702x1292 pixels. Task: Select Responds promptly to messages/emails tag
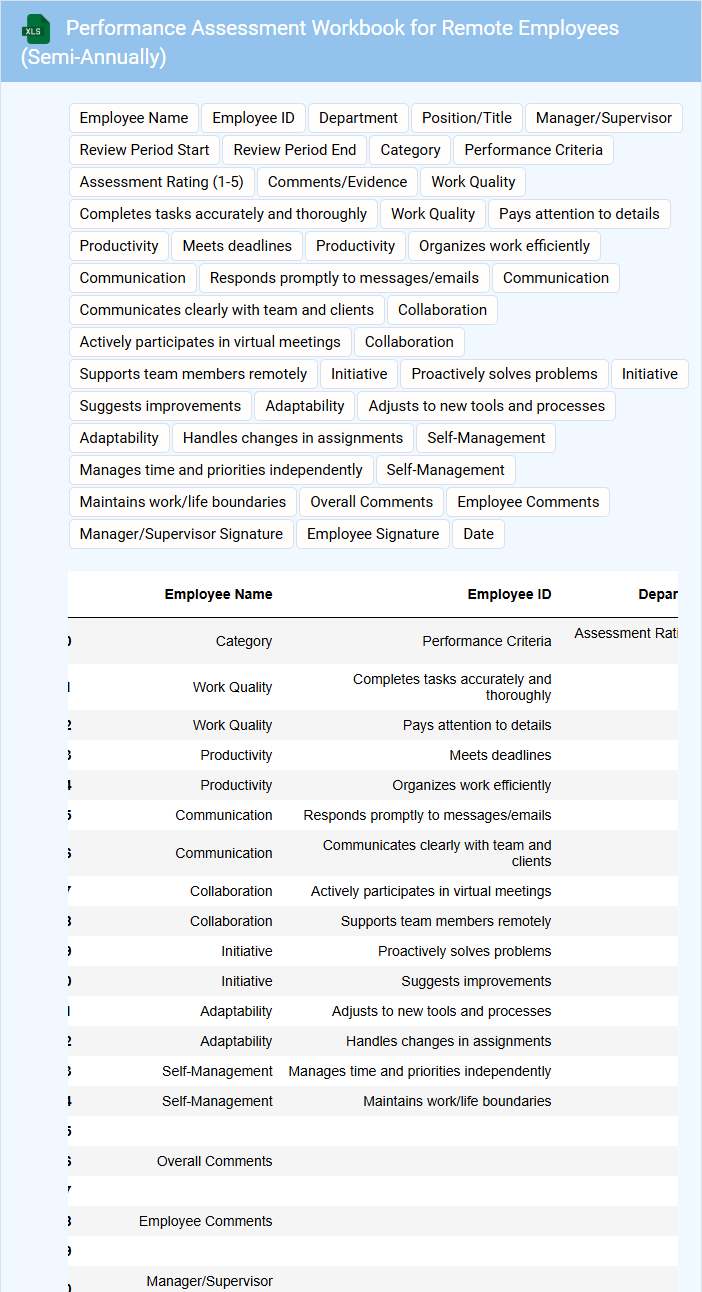pyautogui.click(x=344, y=278)
